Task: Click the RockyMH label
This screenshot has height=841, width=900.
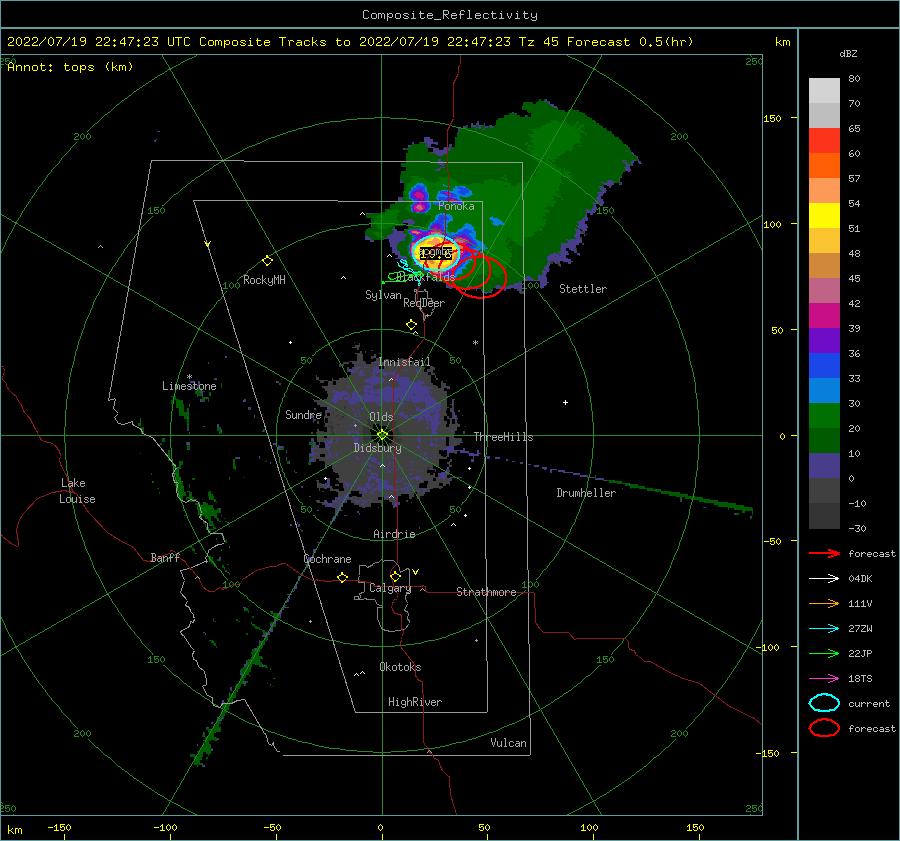Action: [x=264, y=280]
